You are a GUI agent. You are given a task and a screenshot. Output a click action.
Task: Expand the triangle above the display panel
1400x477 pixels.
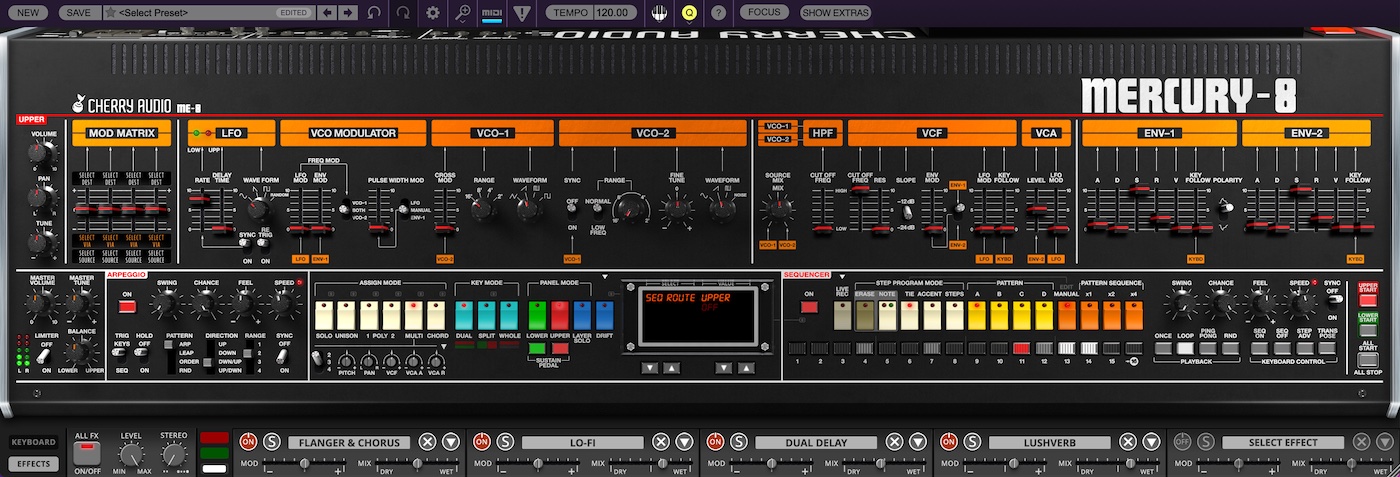[x=605, y=275]
